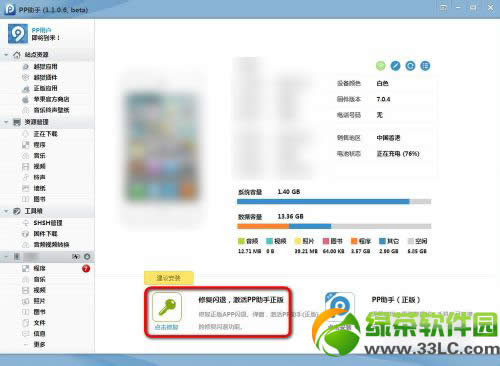Maximize the PP助手 window
The height and width of the screenshot is (366, 500).
click(473, 8)
